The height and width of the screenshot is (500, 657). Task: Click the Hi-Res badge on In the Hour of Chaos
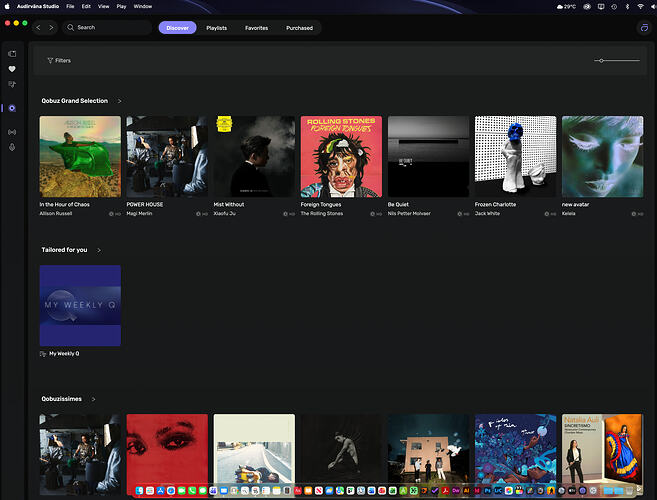click(x=114, y=214)
